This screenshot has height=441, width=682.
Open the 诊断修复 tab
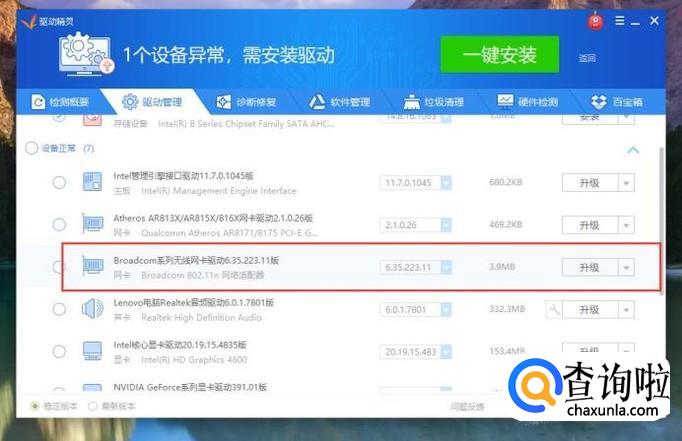(246, 102)
